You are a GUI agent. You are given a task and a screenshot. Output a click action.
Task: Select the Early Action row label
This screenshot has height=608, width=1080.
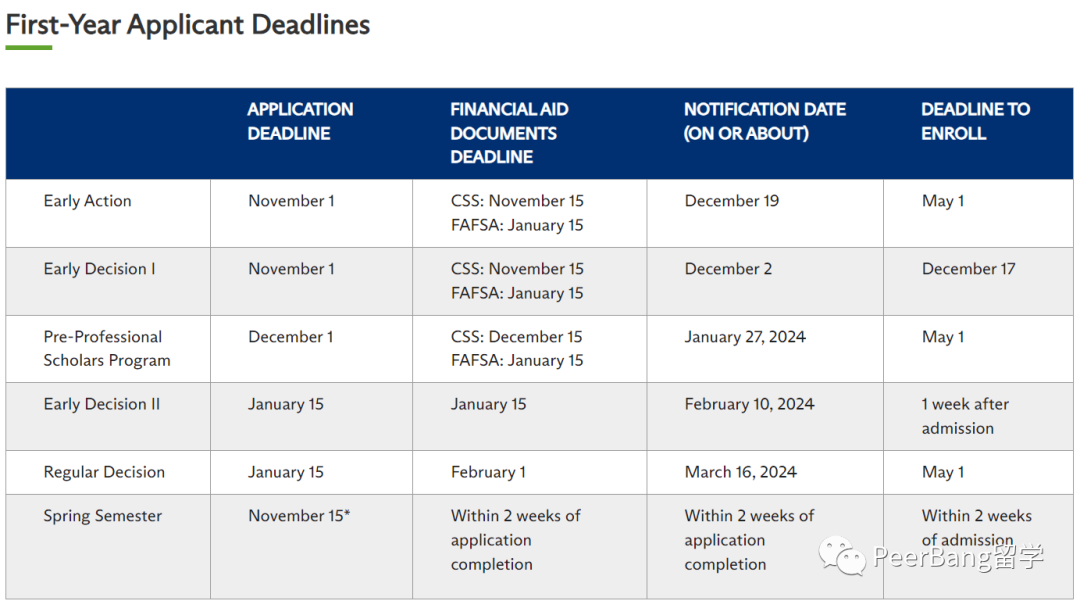tap(87, 201)
